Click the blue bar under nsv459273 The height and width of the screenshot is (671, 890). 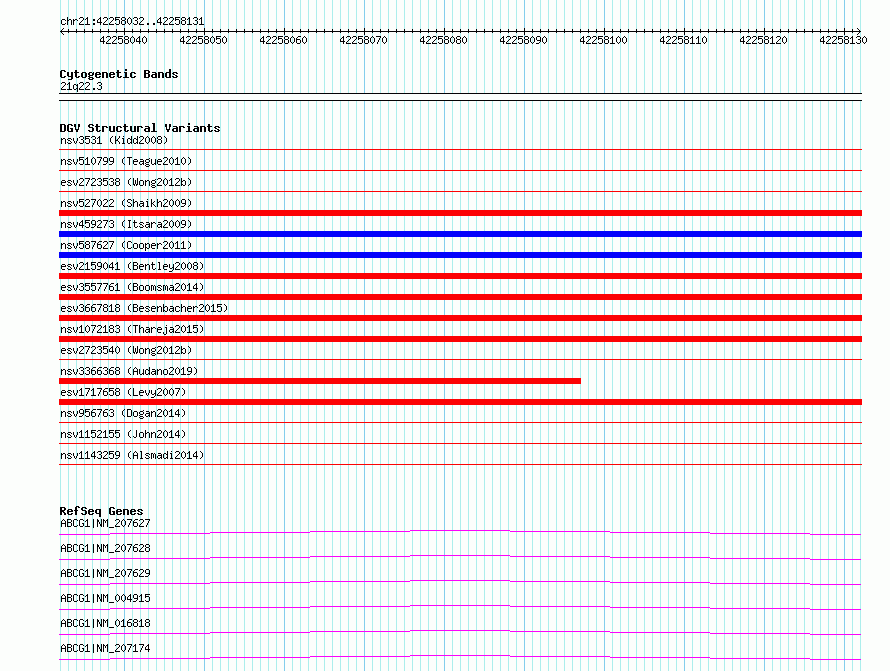(x=460, y=234)
